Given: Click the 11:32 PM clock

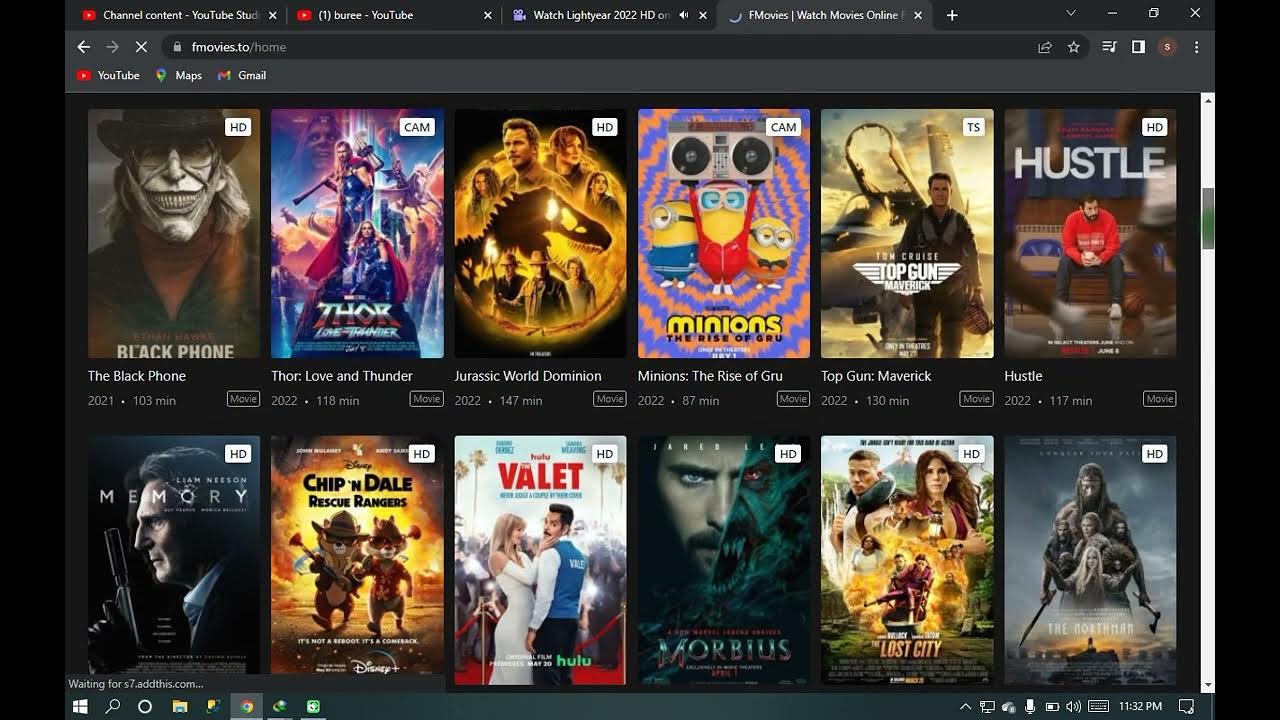Looking at the screenshot, I should tap(1141, 706).
